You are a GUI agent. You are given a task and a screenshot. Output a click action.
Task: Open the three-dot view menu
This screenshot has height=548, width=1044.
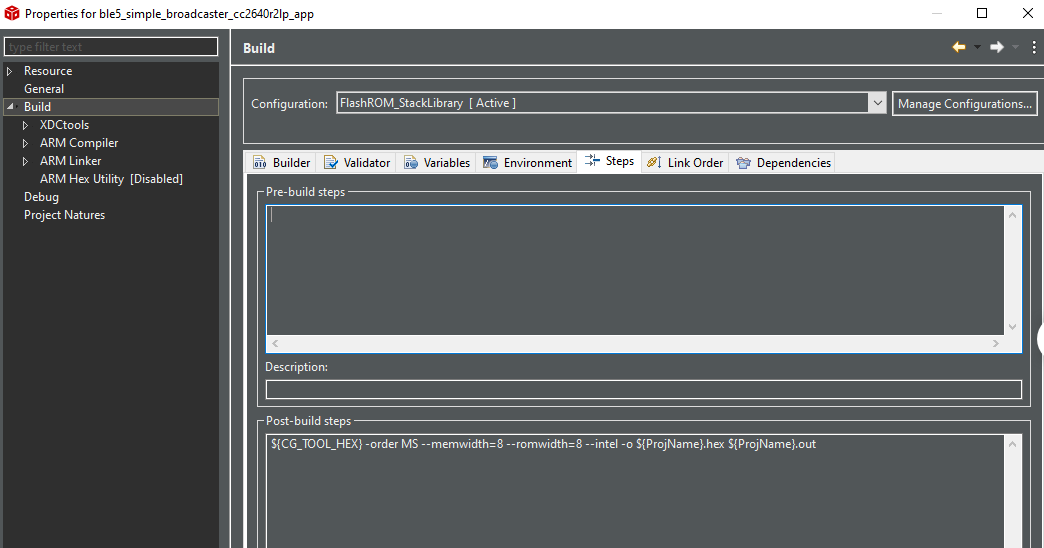click(x=1033, y=47)
